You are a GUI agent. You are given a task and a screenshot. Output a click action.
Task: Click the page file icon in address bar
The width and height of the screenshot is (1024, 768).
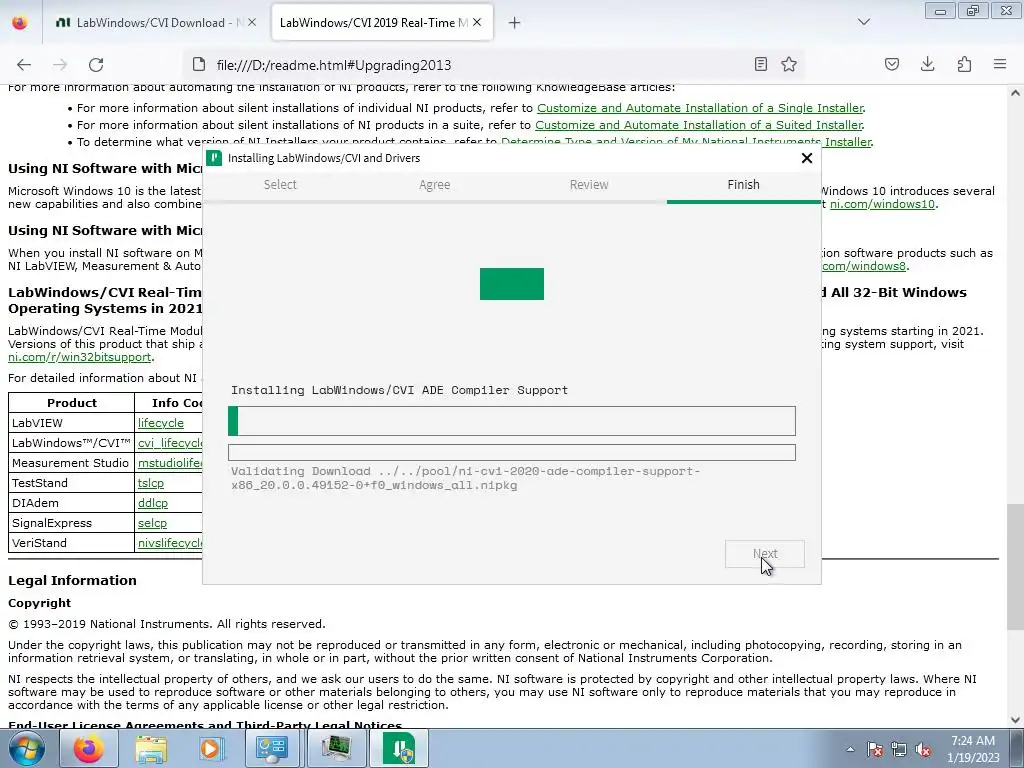[x=199, y=64]
